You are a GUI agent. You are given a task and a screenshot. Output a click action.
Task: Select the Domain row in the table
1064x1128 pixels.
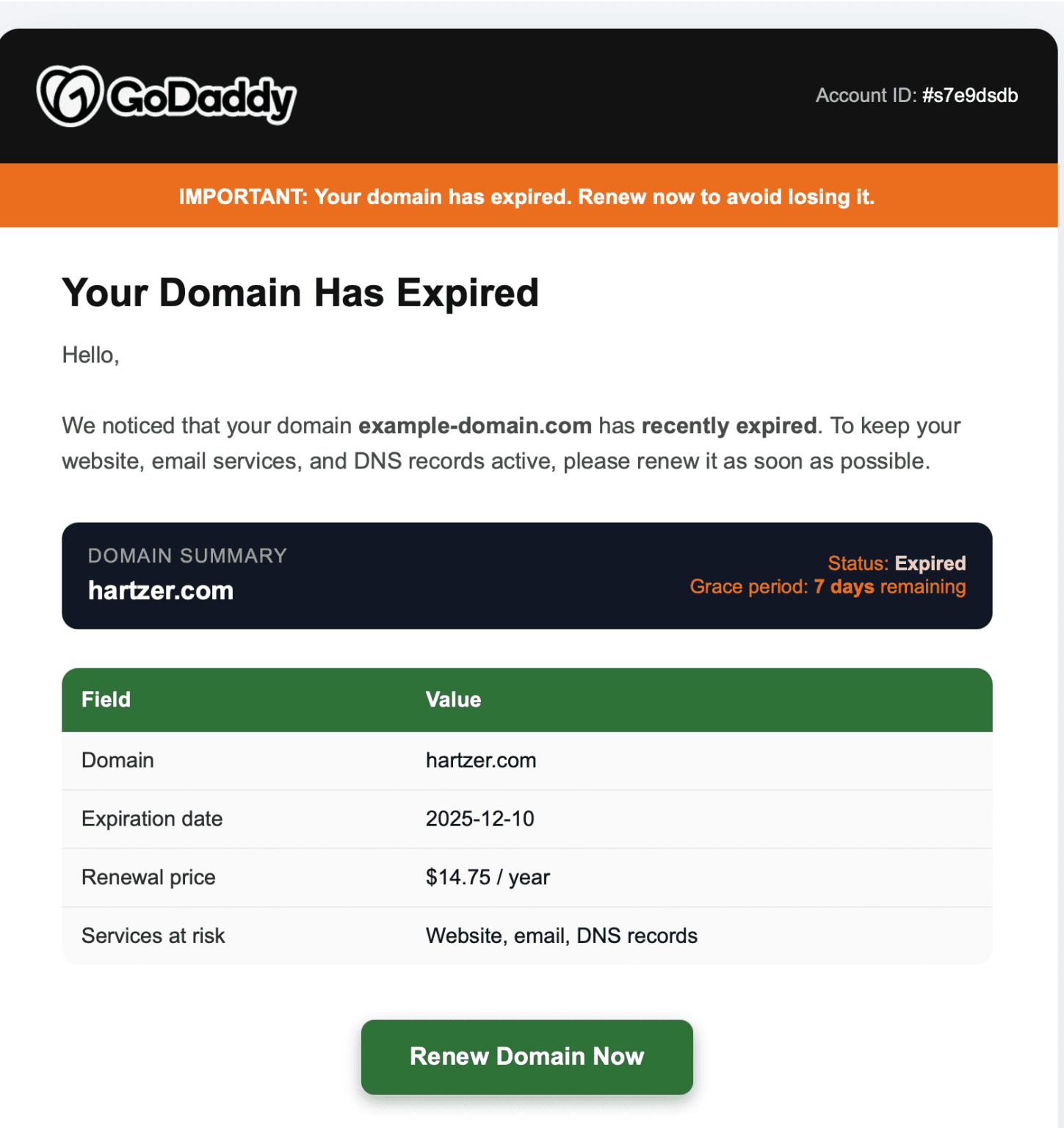[526, 760]
